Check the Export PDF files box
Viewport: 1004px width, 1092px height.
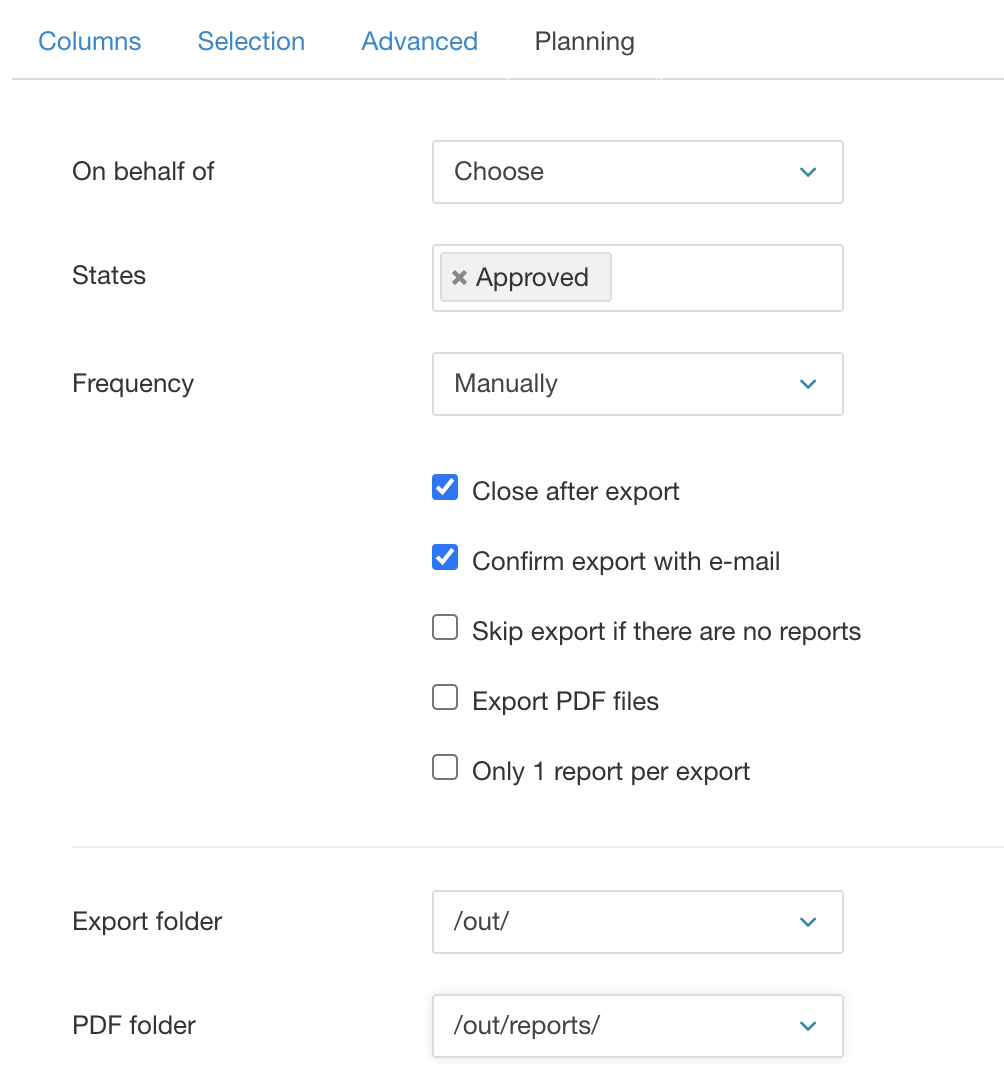[445, 698]
